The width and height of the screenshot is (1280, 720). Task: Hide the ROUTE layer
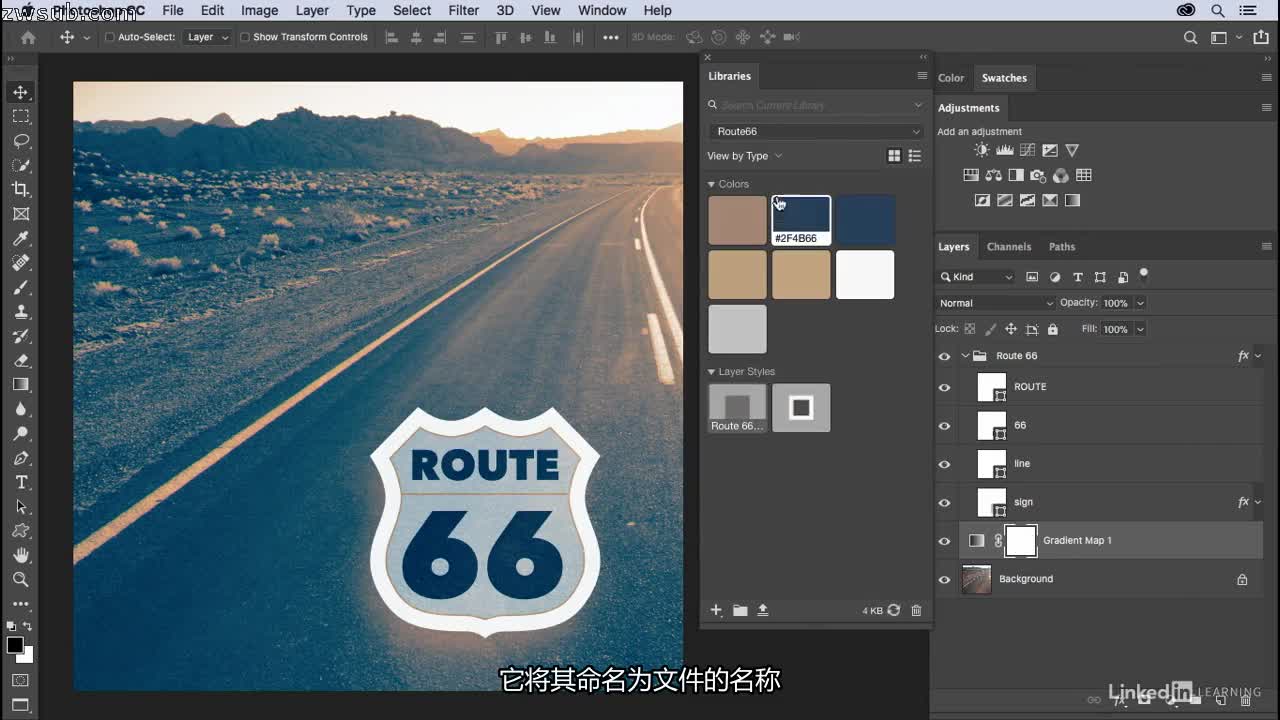point(944,387)
